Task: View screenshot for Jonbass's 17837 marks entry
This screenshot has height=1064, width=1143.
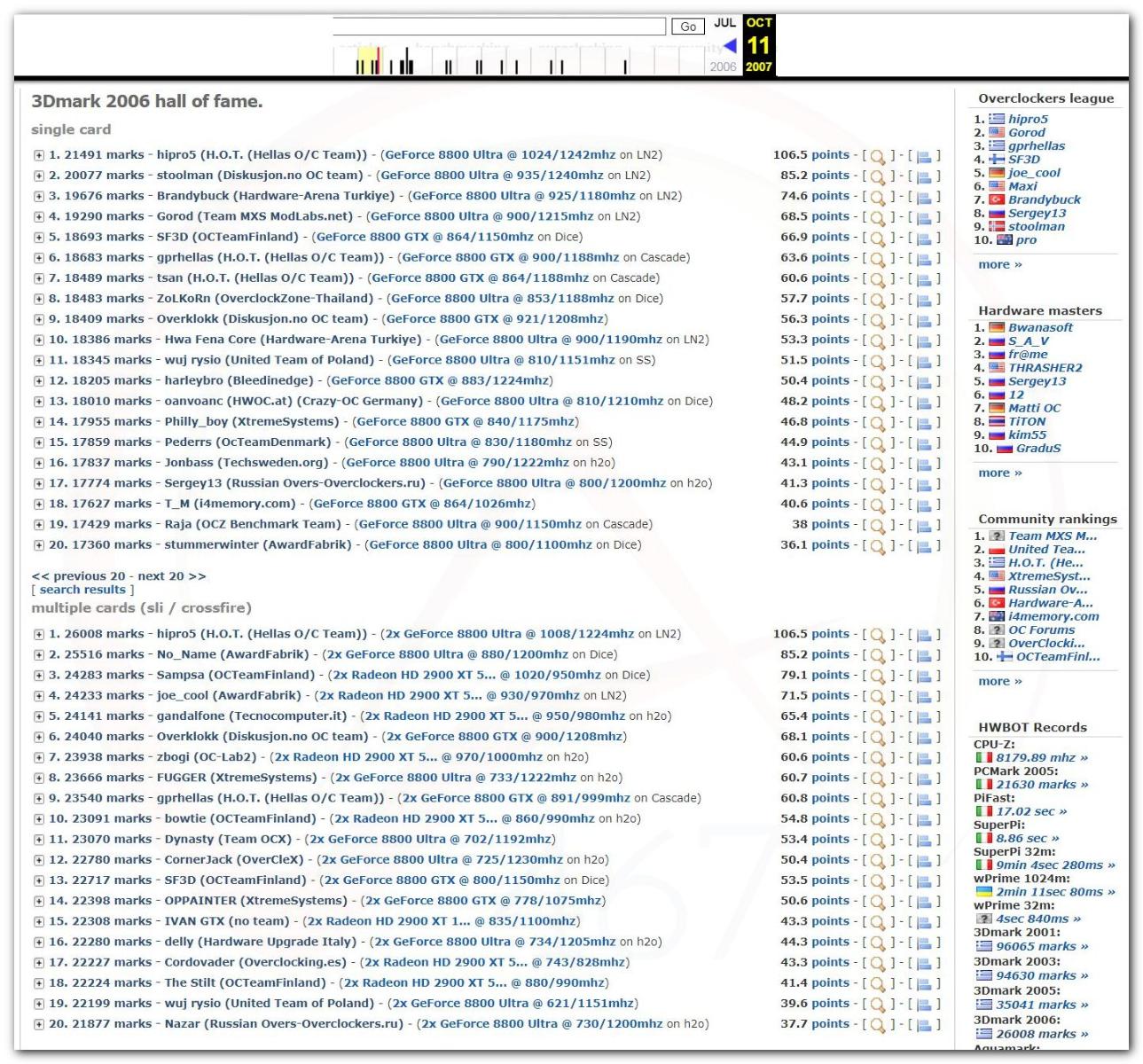Action: click(924, 464)
